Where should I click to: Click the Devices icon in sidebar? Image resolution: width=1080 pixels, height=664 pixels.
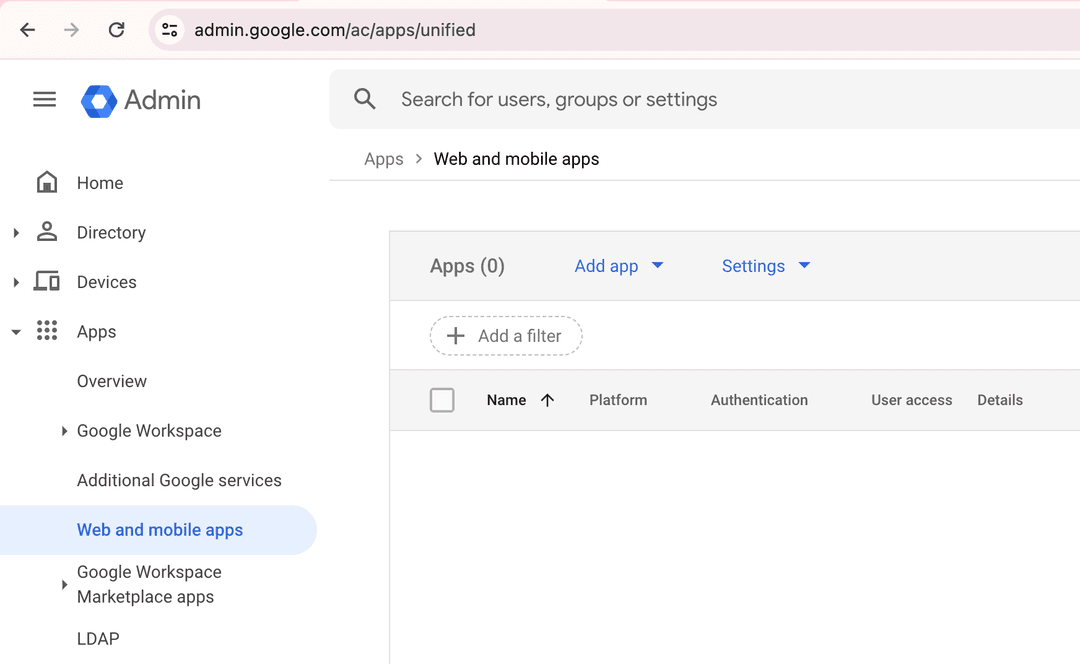point(46,281)
